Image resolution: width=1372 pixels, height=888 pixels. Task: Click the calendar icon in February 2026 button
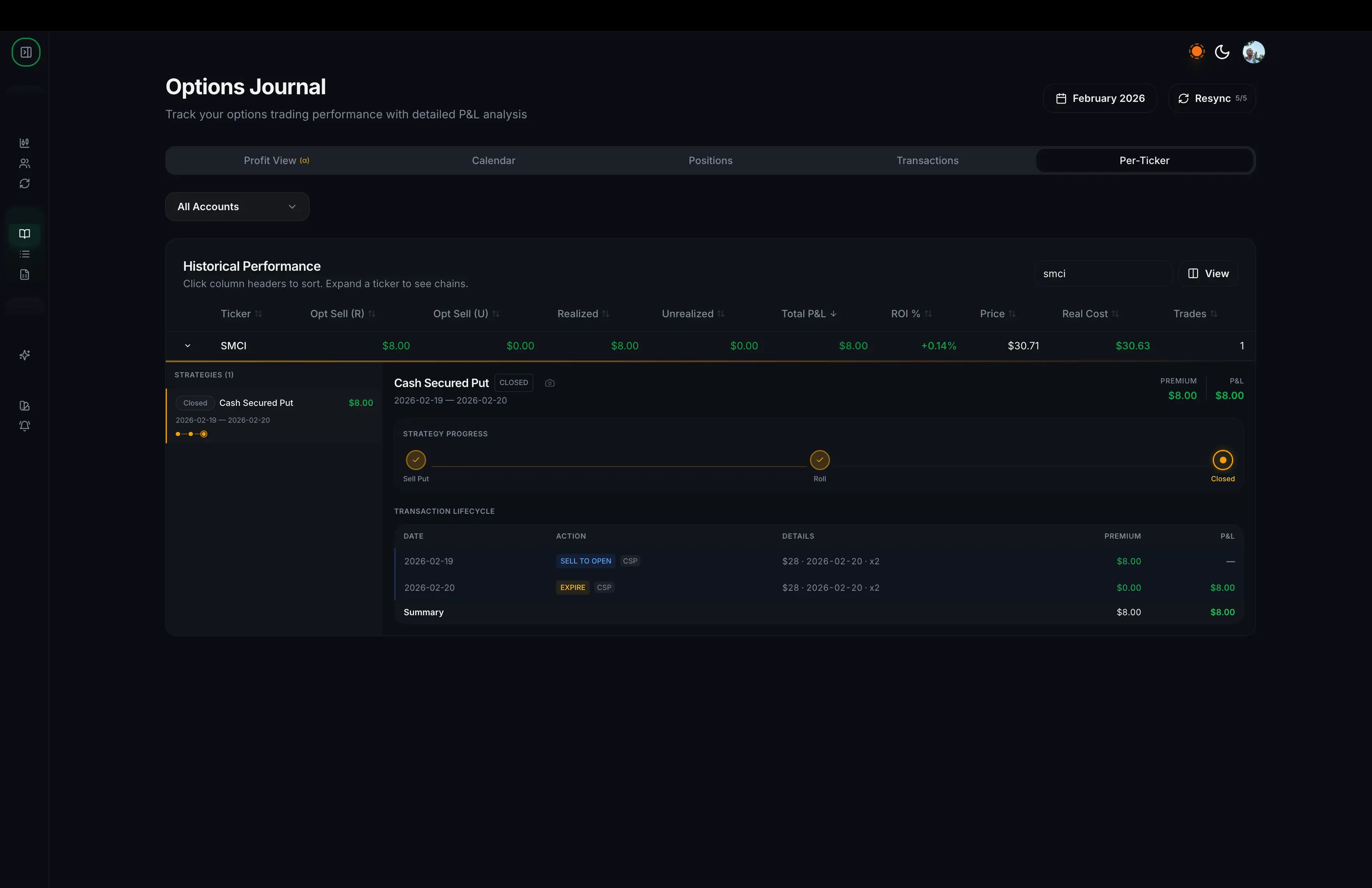pos(1061,99)
